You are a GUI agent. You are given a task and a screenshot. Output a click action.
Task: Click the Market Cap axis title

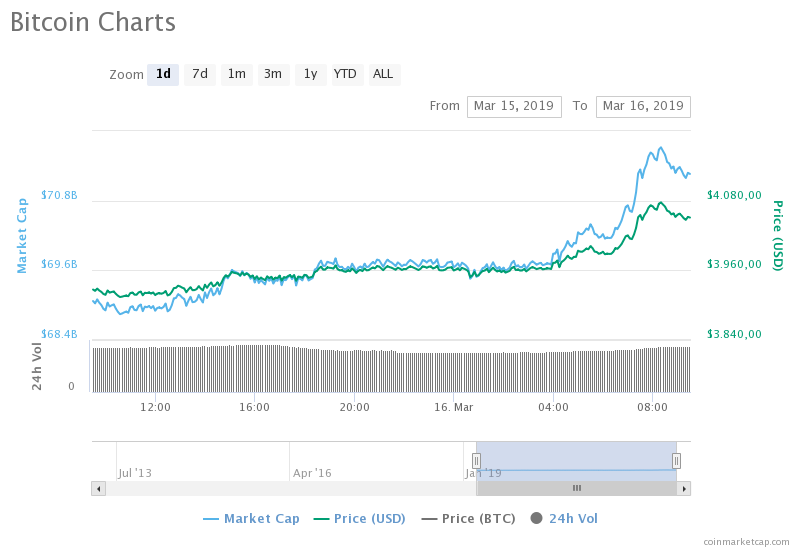click(21, 236)
